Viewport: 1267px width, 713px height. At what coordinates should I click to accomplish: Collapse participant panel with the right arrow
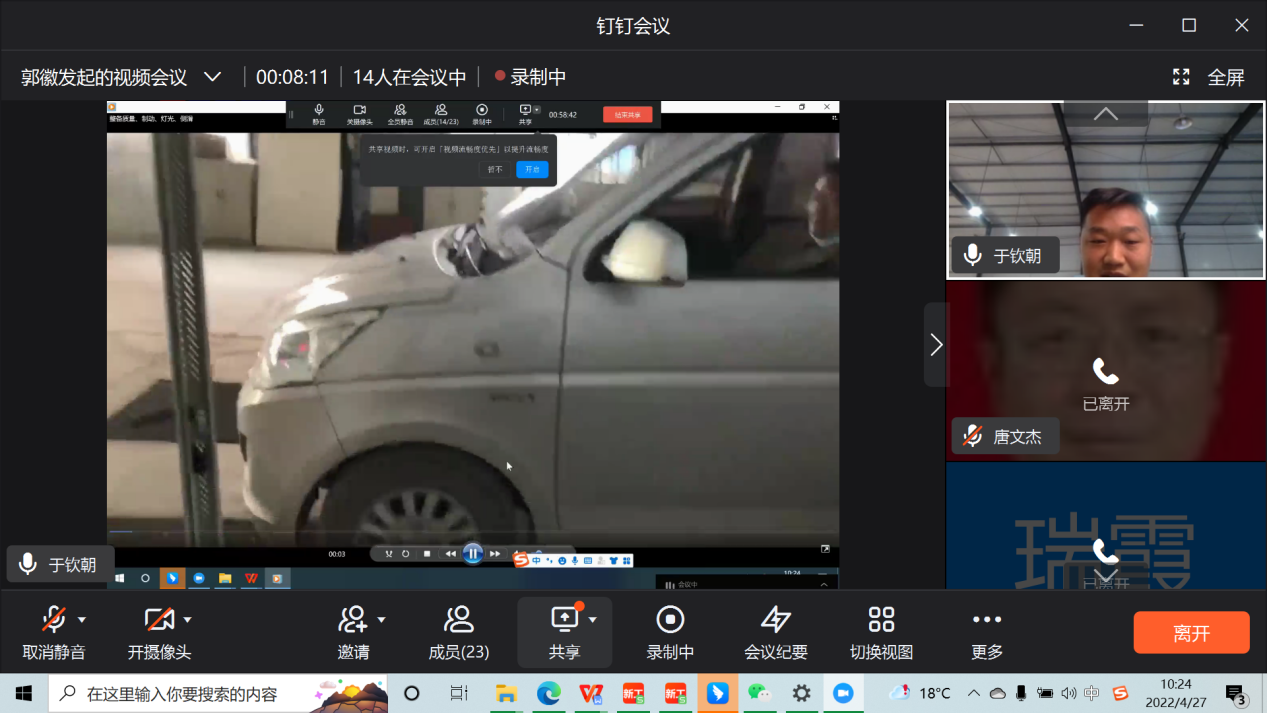(x=936, y=345)
